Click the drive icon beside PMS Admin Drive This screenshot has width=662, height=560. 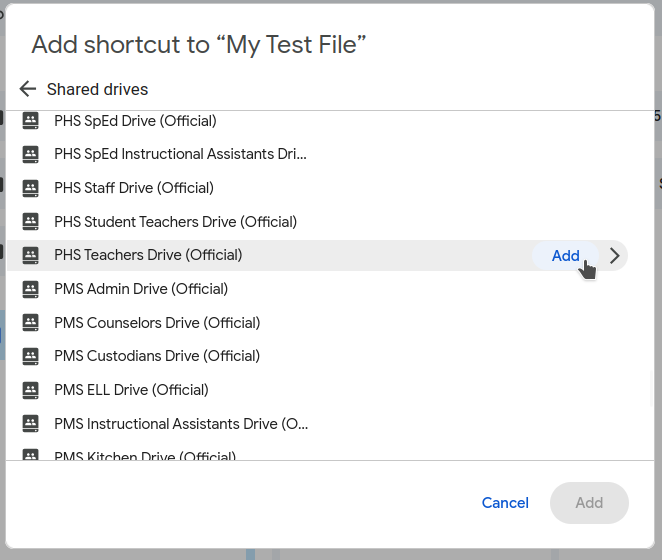coord(30,289)
